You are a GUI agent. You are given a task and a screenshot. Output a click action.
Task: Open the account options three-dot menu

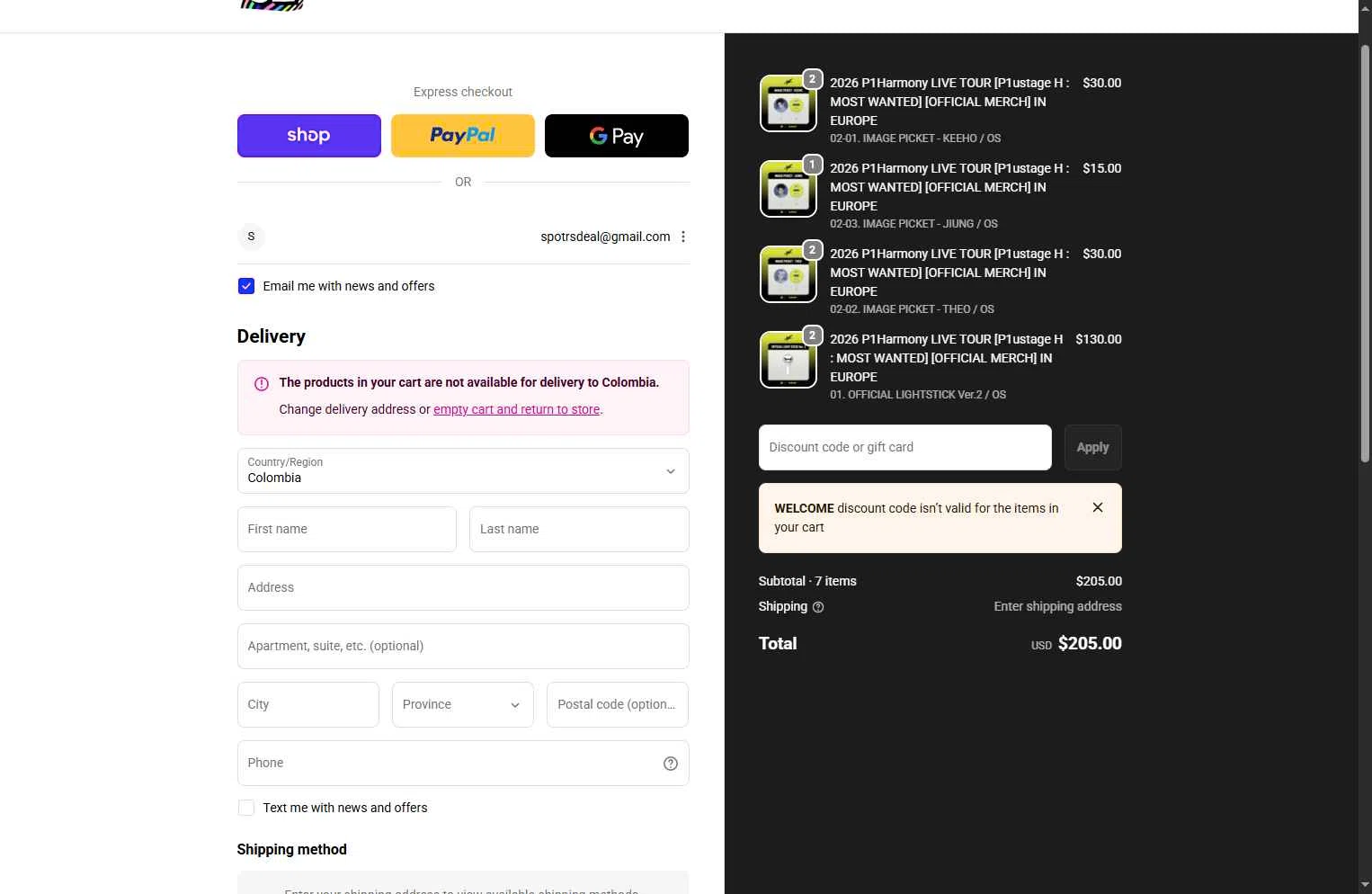tap(683, 237)
